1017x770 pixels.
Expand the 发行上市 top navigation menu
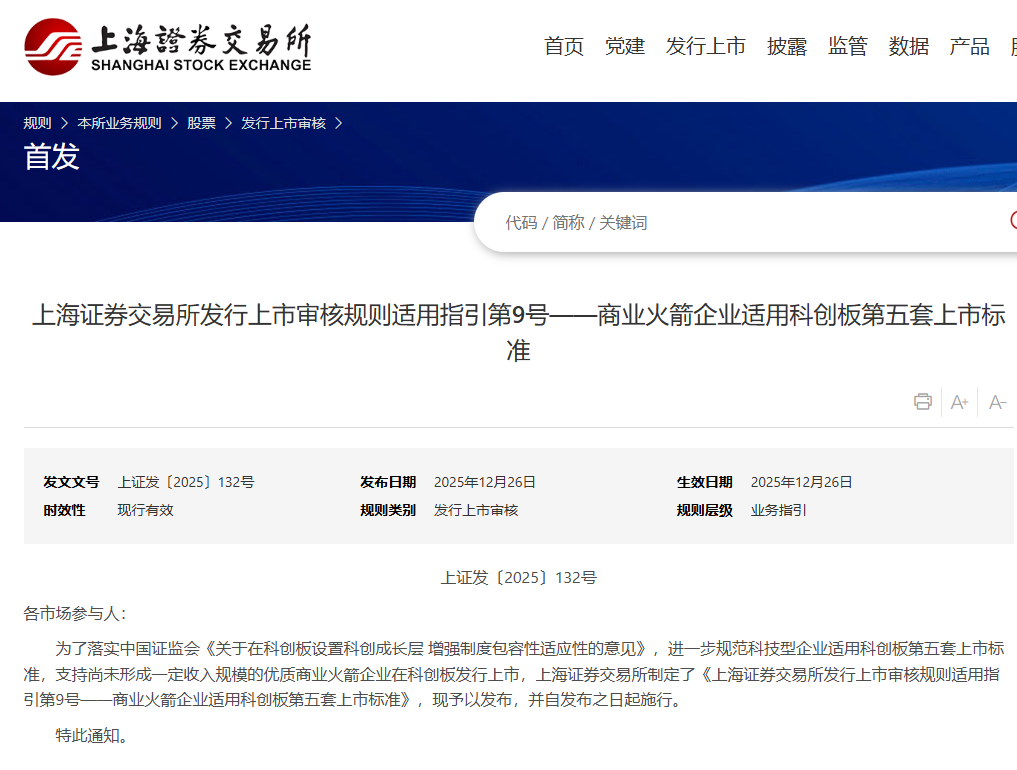[705, 46]
